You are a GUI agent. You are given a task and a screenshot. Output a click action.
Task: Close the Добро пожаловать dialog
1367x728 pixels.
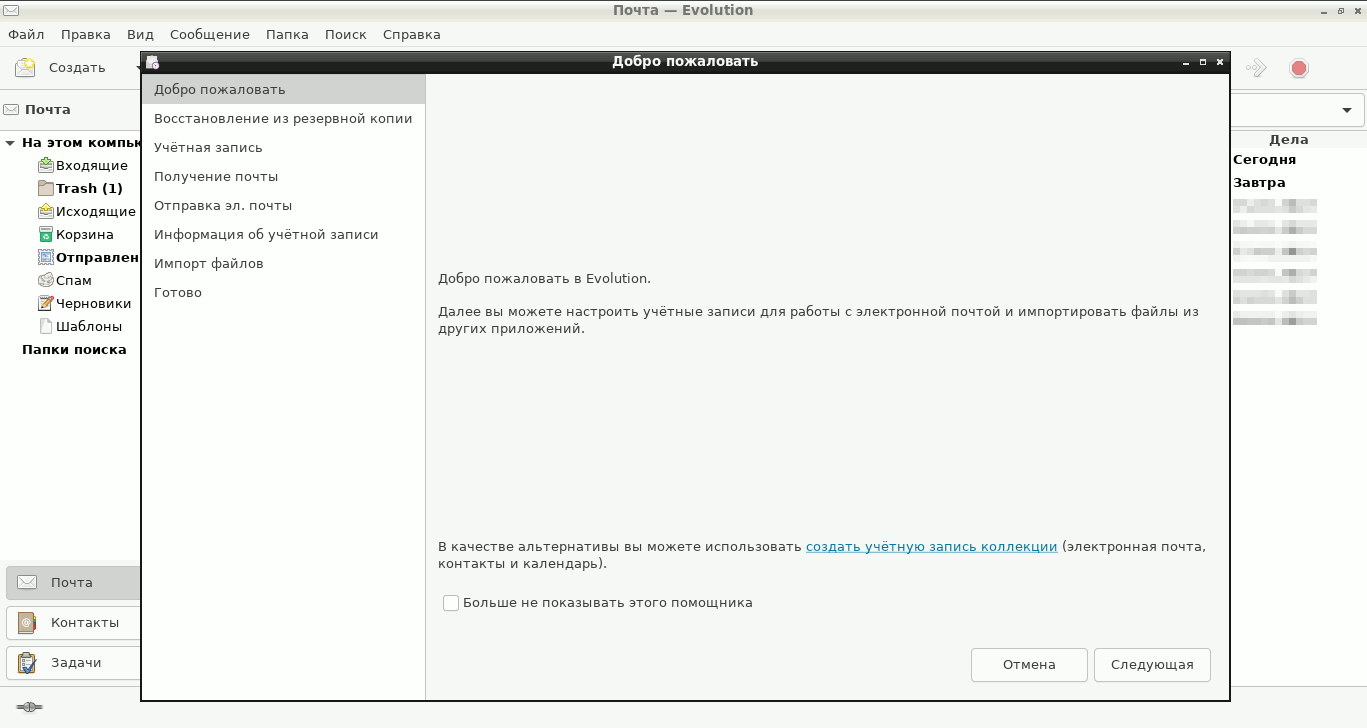click(1219, 62)
